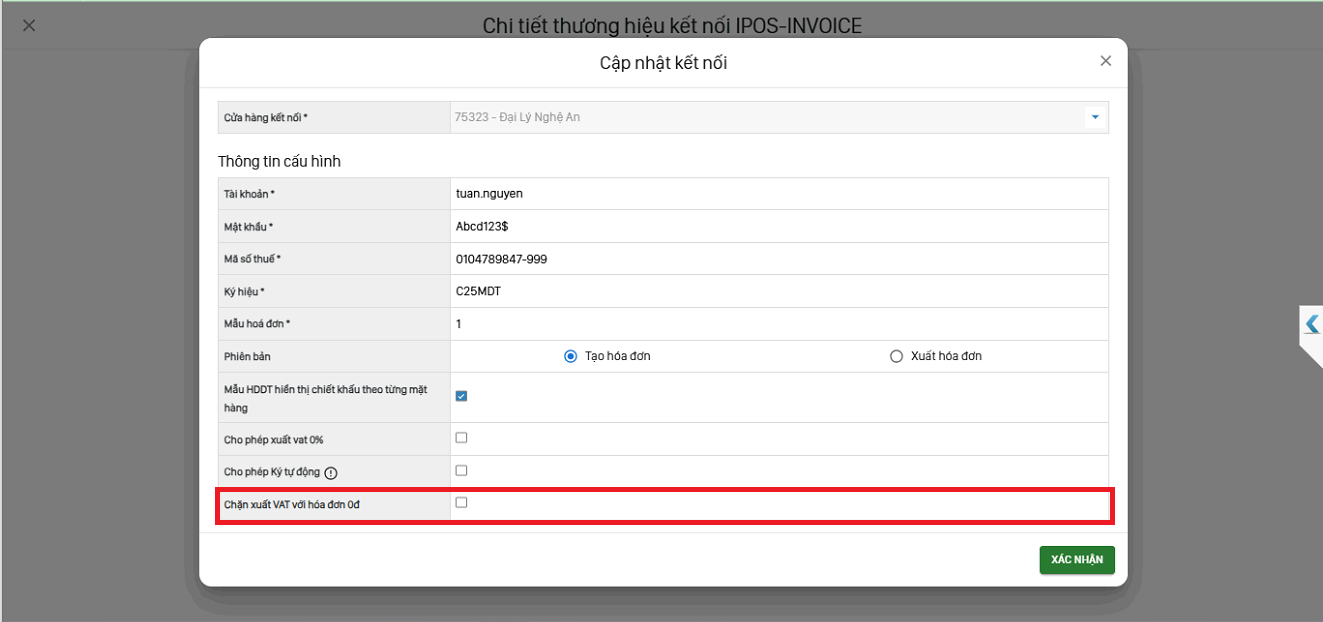Uncheck 'Mẫu HDDT hiển thị chiết khấu' checkbox

click(x=461, y=396)
